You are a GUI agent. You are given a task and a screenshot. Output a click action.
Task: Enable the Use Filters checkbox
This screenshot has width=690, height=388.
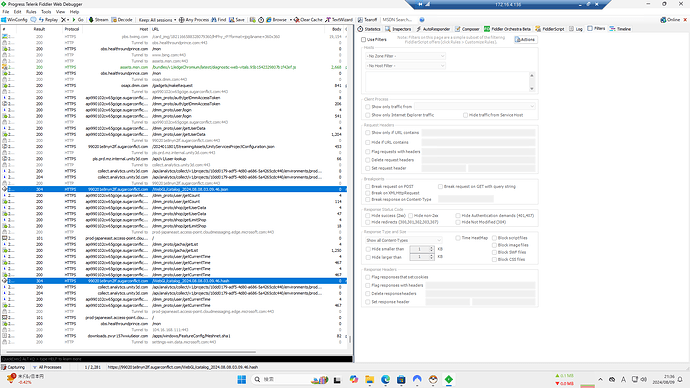(x=363, y=40)
